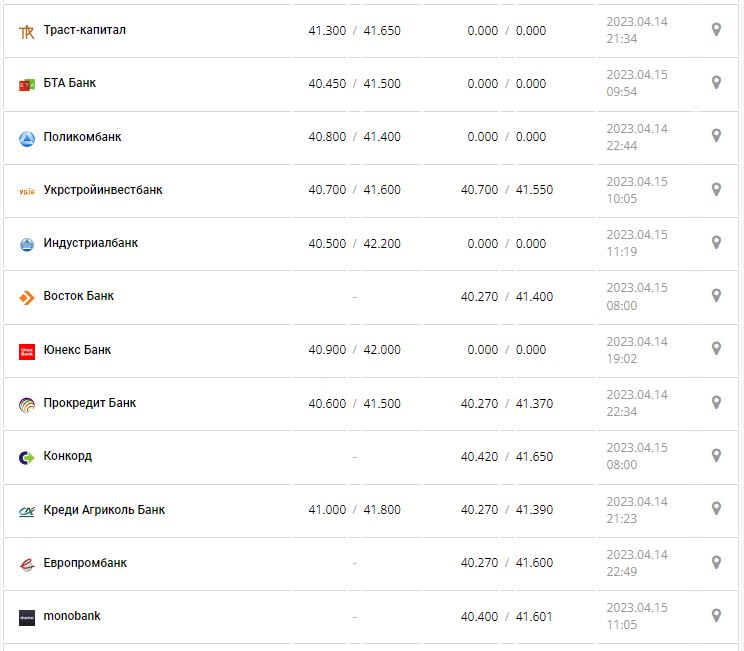Open the Траст-капитал bank link
The height and width of the screenshot is (651, 744).
(x=84, y=30)
